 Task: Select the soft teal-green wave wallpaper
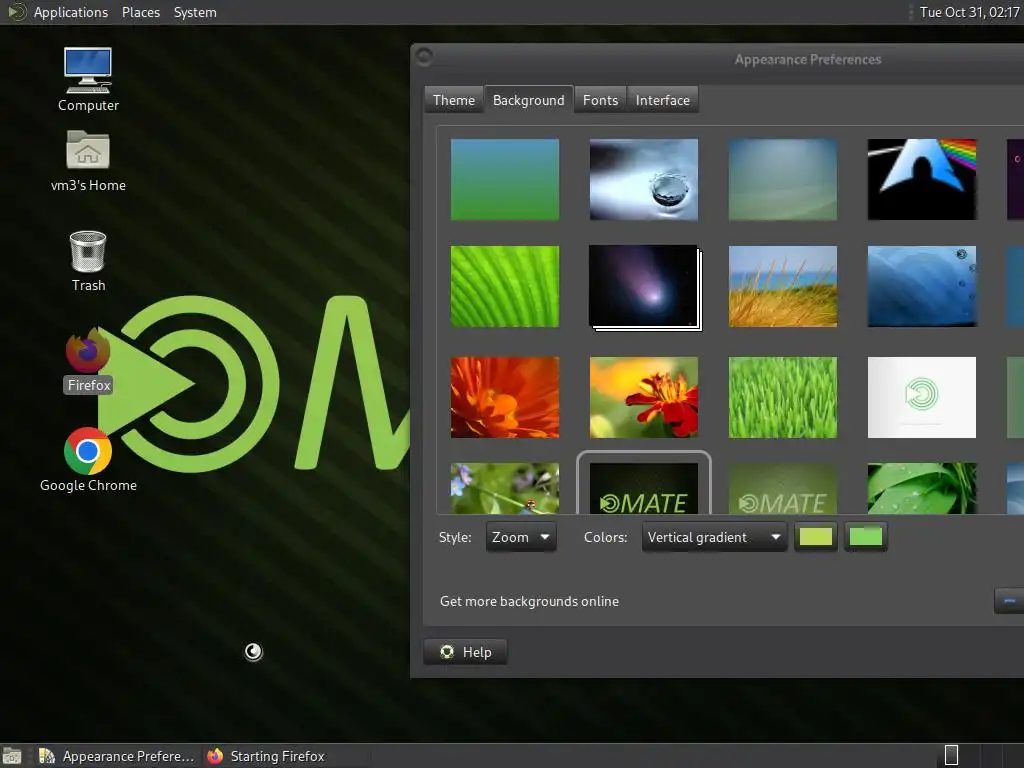coord(782,179)
